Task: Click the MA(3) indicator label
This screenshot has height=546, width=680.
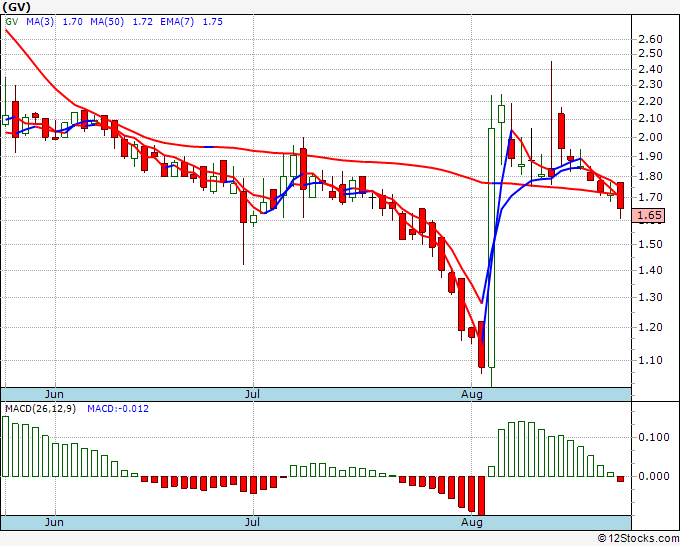Action: (x=40, y=22)
